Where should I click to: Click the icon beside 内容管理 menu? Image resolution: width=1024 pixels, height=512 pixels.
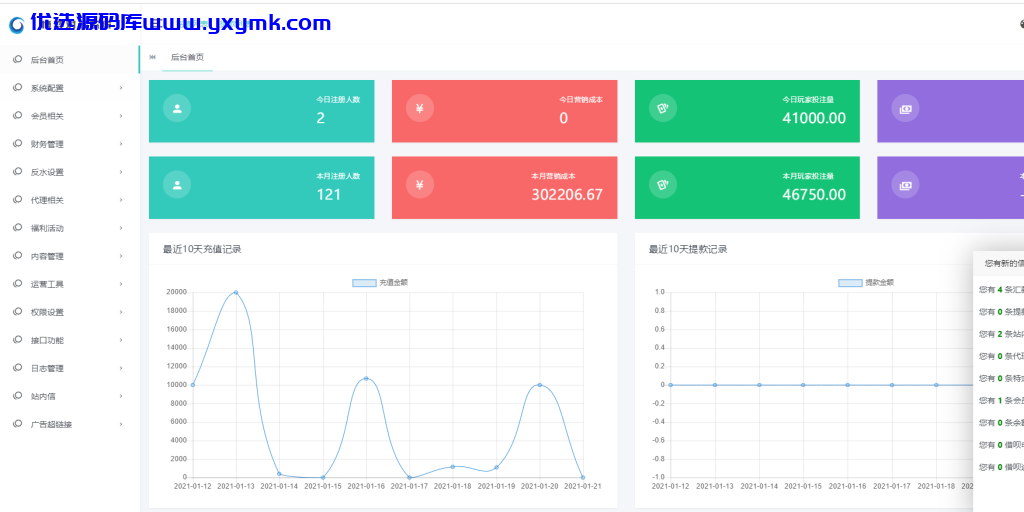18,256
